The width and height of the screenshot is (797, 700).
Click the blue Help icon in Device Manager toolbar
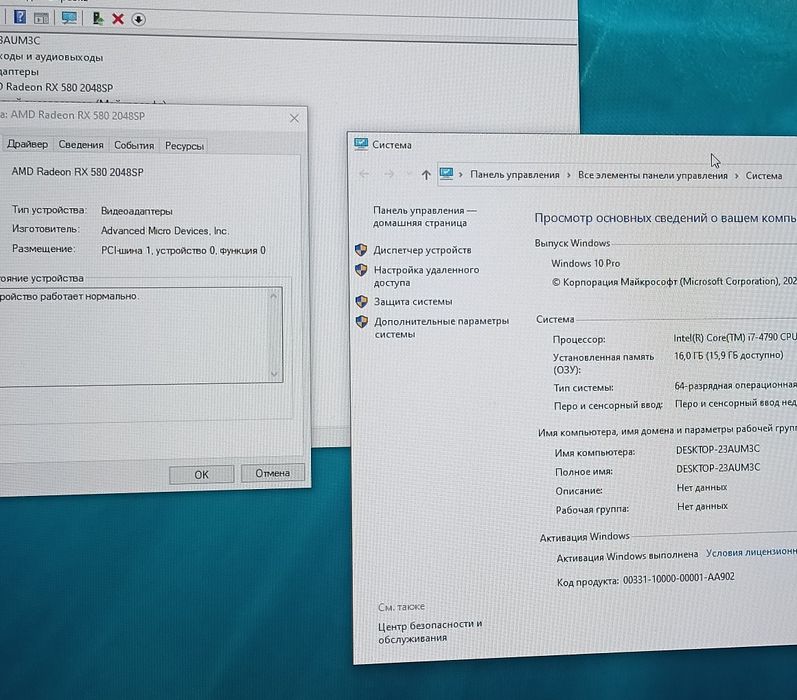(x=19, y=17)
